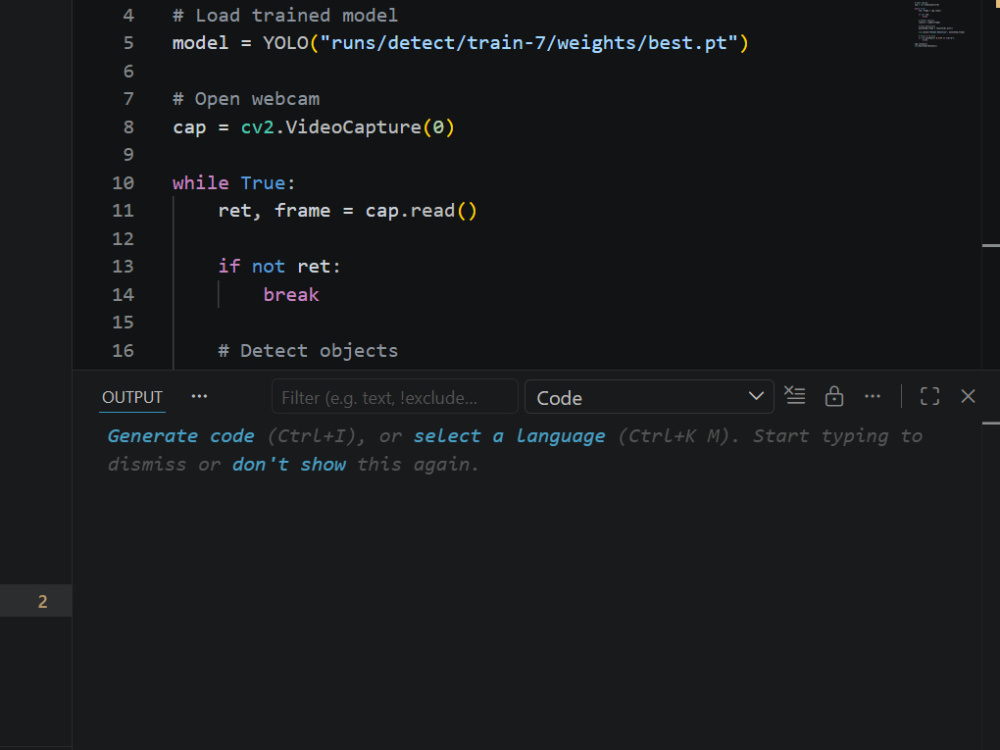Open the select a language link
This screenshot has height=750, width=1000.
(509, 436)
